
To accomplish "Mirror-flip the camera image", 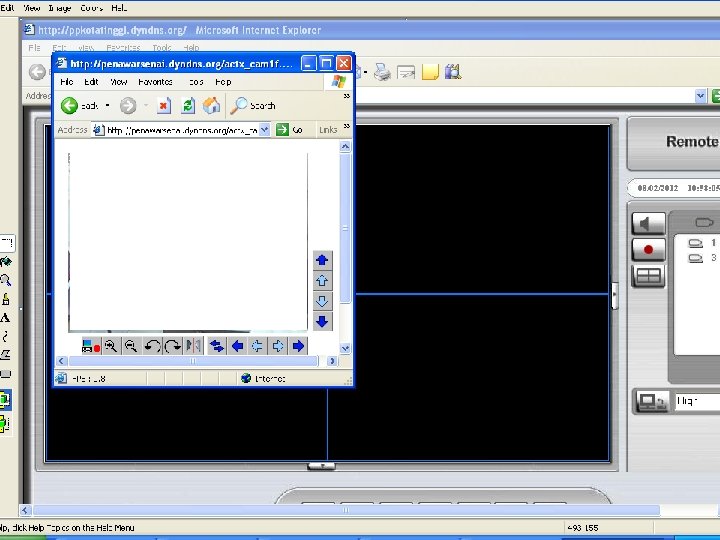I will 193,346.
